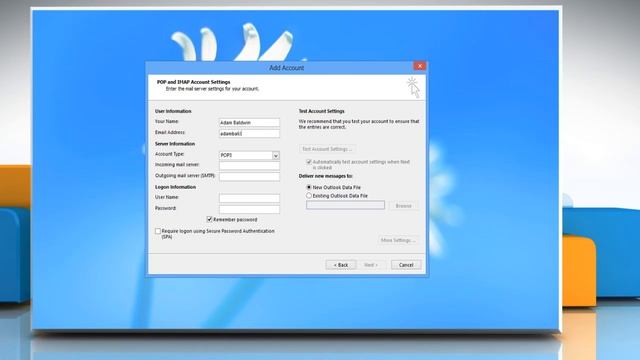The height and width of the screenshot is (360, 640).
Task: Enable Require logon using Secure Password Authentication
Action: [x=158, y=231]
